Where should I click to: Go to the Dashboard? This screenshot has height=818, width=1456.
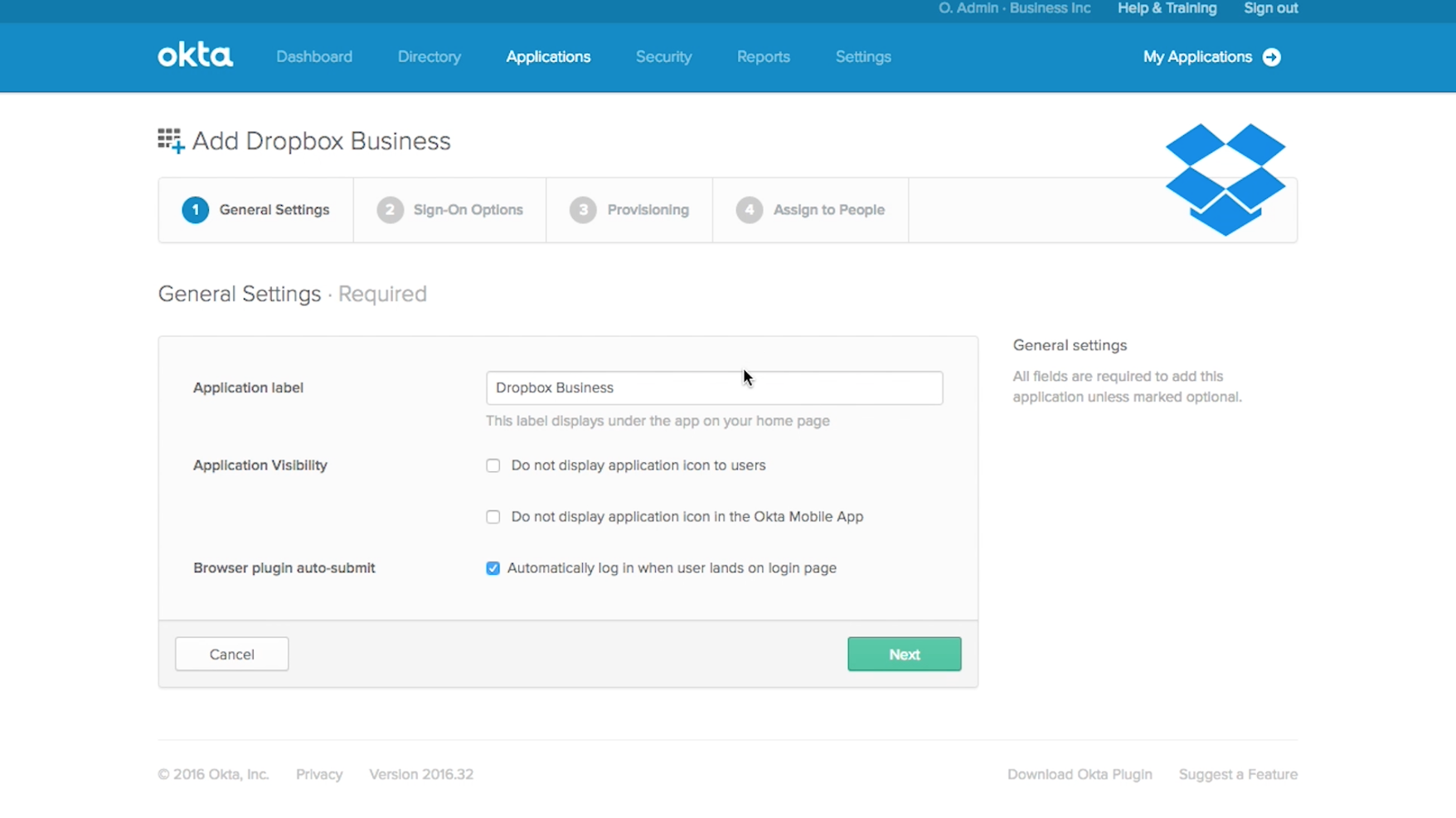click(x=314, y=57)
